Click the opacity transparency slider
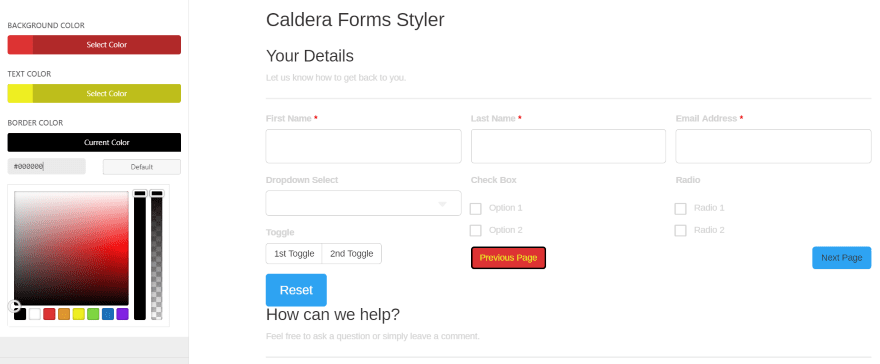 [x=157, y=255]
